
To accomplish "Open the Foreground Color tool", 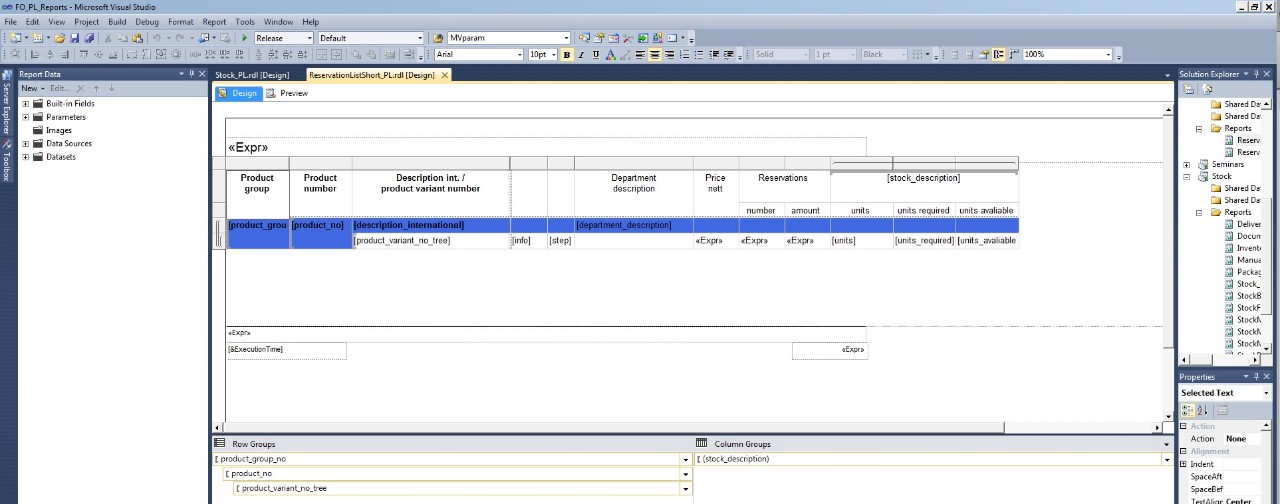I will tap(611, 55).
